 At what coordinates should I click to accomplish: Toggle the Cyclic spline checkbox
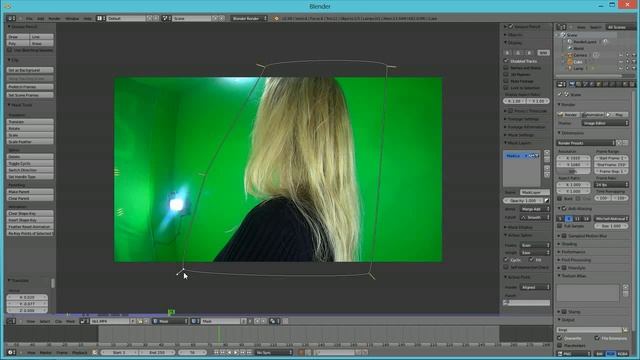(506, 260)
